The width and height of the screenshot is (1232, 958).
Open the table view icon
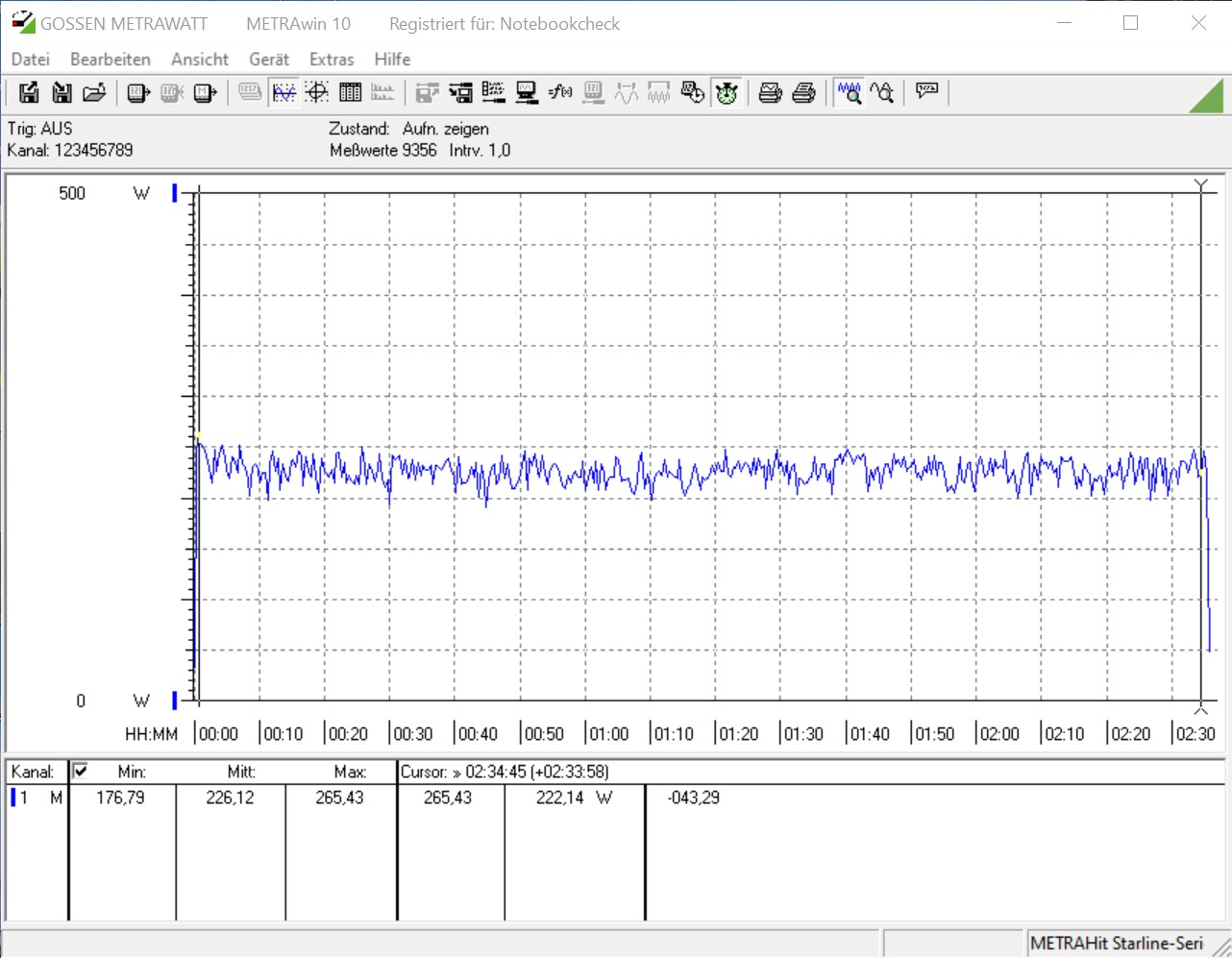coord(350,92)
